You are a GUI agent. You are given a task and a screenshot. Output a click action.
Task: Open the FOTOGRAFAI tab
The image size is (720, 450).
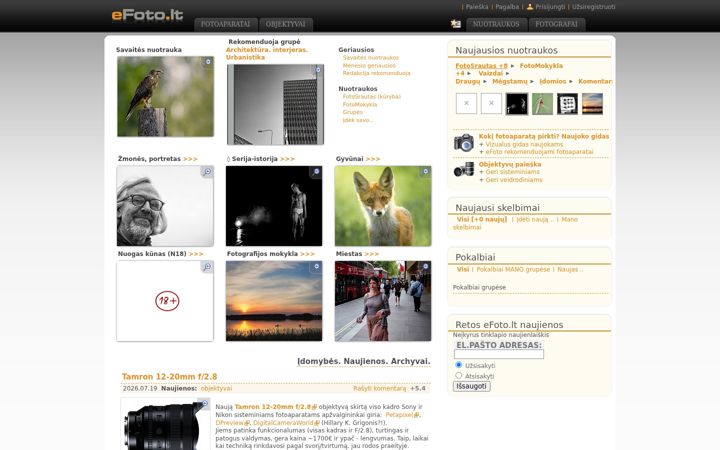click(x=557, y=24)
